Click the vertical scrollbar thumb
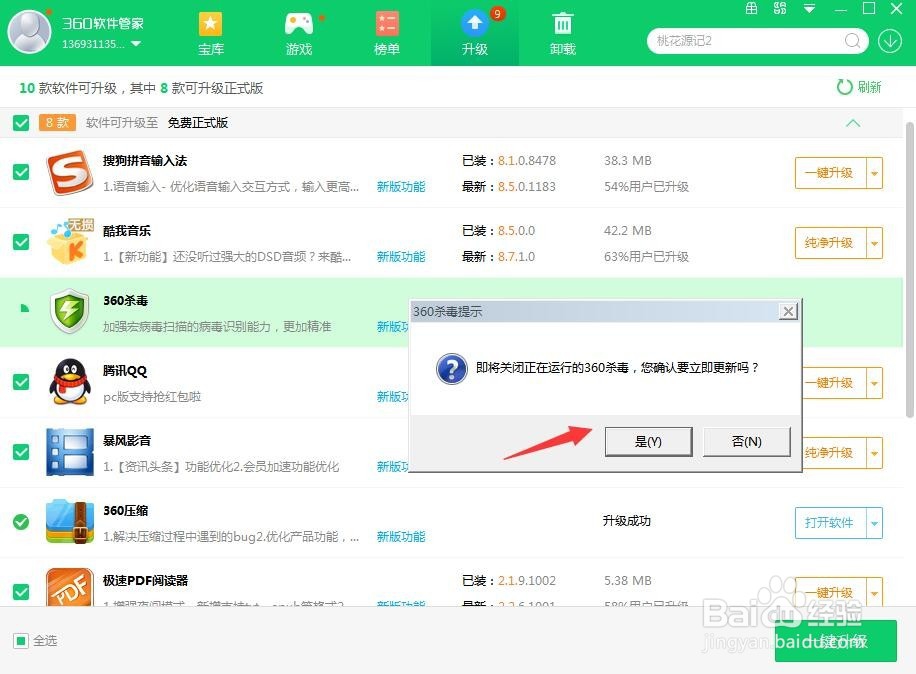The width and height of the screenshot is (916, 674). tap(910, 270)
